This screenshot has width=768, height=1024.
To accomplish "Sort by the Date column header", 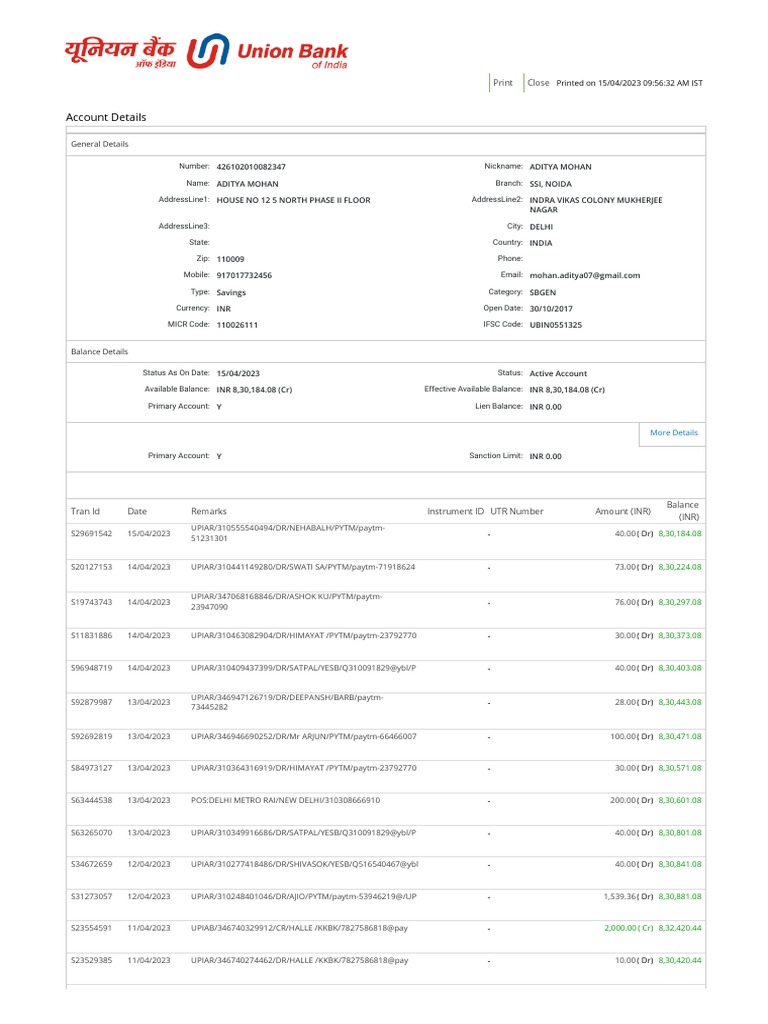I will [137, 511].
